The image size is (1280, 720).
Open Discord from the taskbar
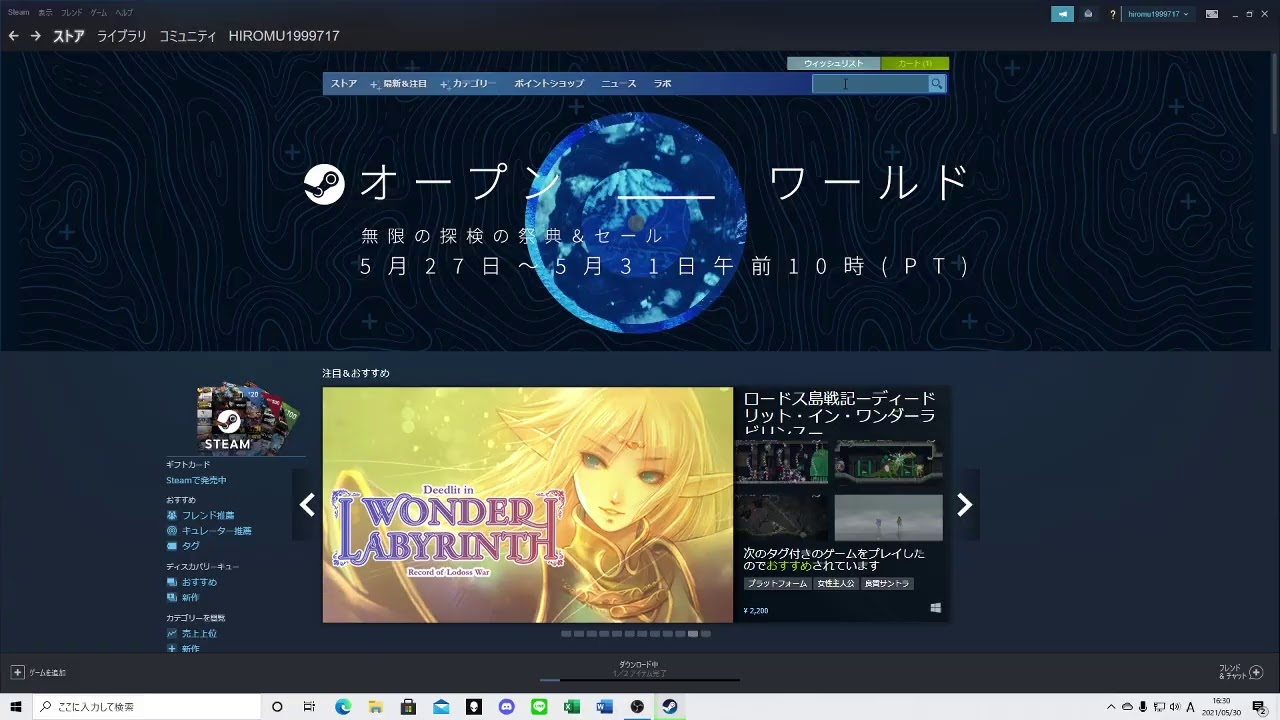[506, 707]
